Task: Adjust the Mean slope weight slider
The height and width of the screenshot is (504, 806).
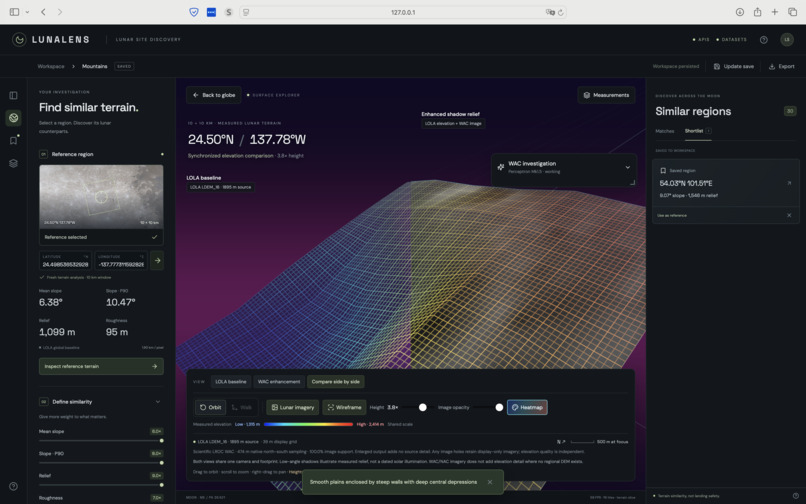Action: click(x=101, y=441)
